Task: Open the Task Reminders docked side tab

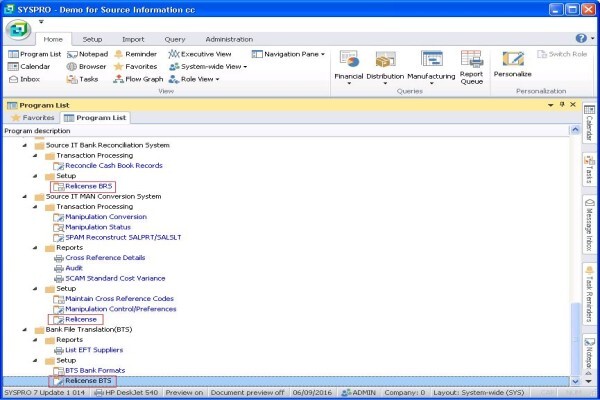Action: click(x=589, y=294)
